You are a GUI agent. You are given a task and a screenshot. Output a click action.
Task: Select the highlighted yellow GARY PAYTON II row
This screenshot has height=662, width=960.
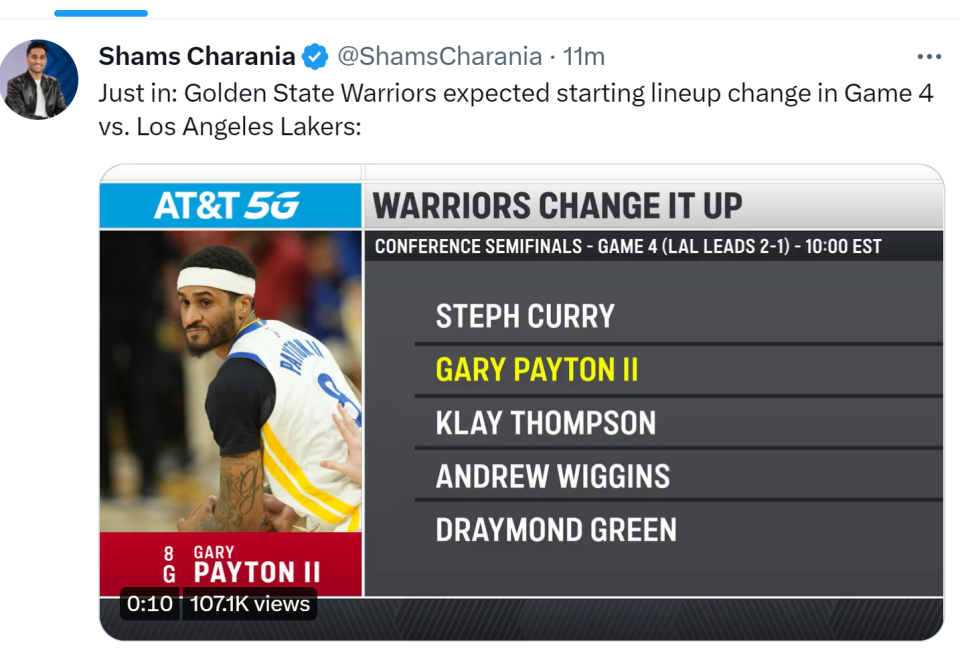coord(537,370)
